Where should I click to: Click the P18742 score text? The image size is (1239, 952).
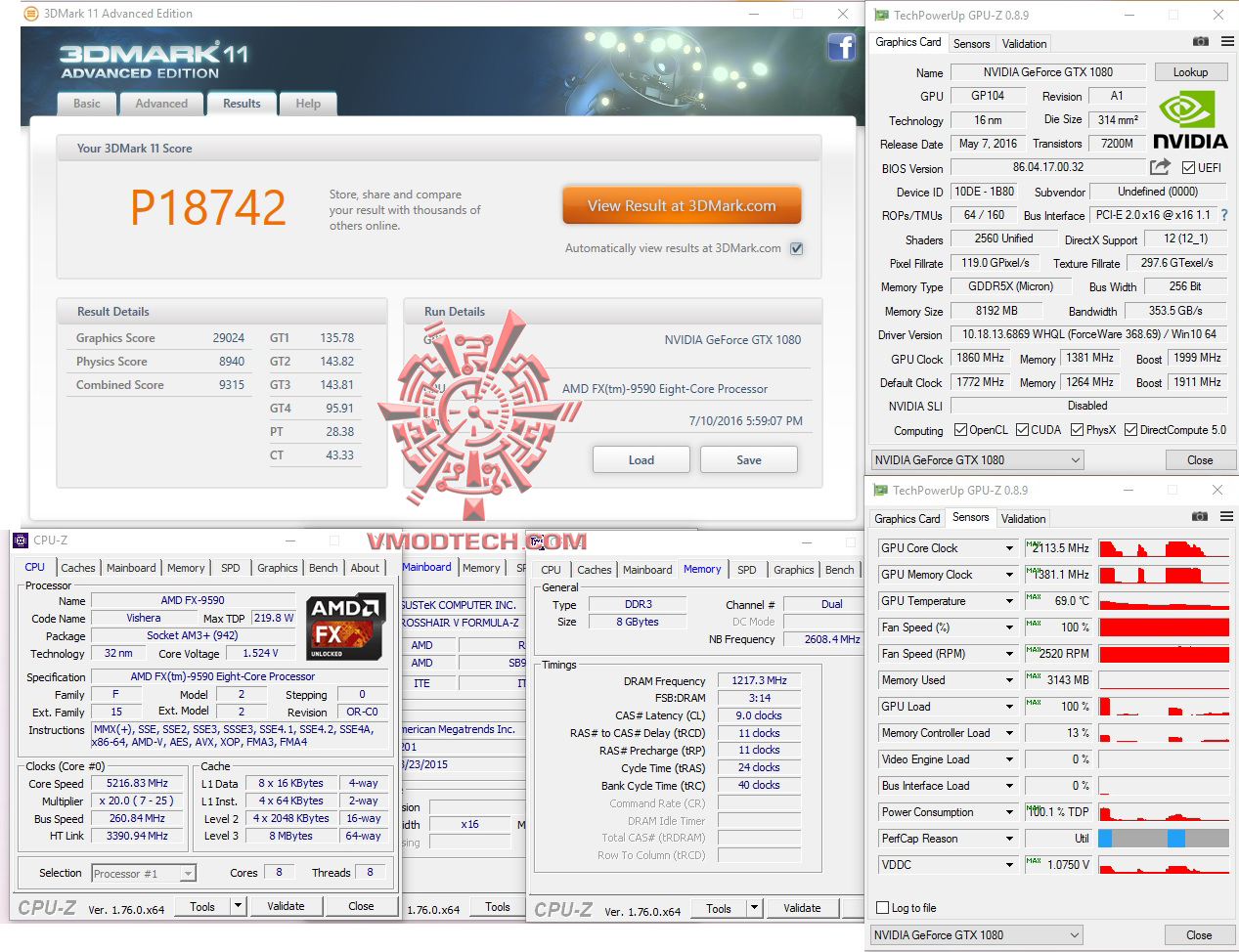pos(208,207)
